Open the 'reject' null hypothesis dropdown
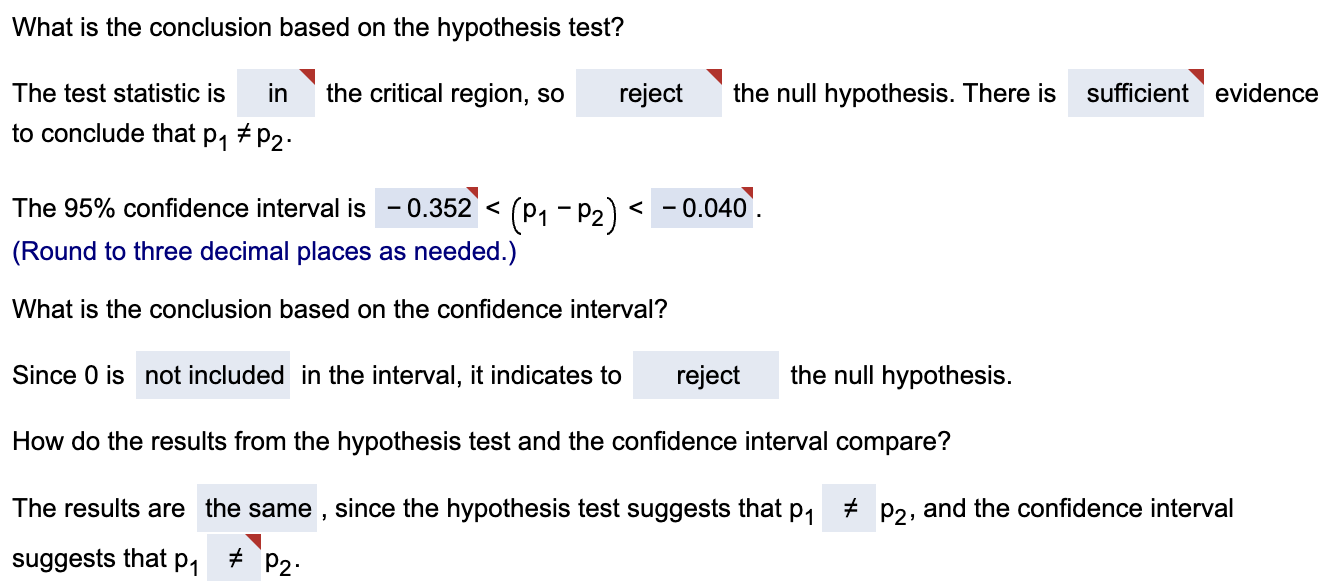 pos(648,93)
